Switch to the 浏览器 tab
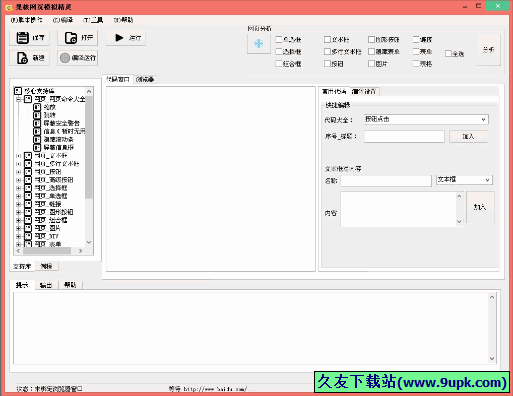Image resolution: width=513 pixels, height=396 pixels. [145, 79]
